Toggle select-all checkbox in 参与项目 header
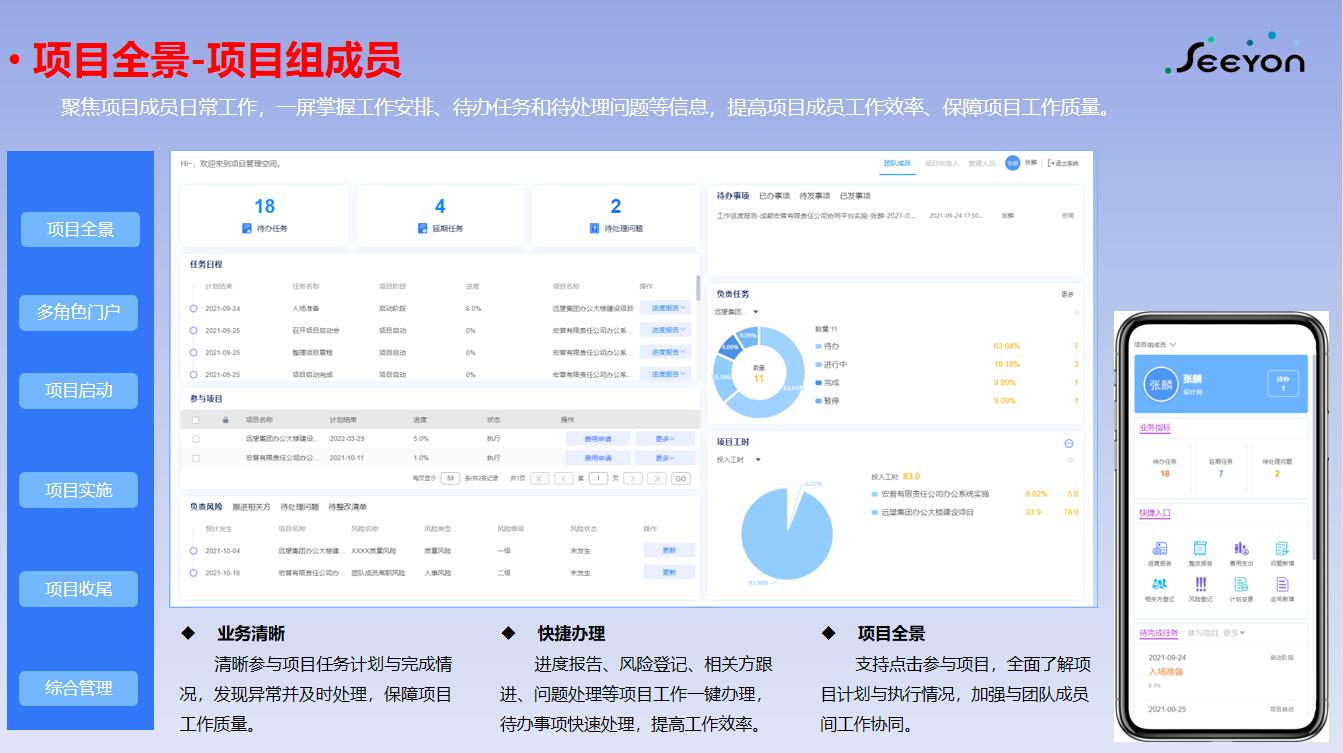1343x753 pixels. point(196,420)
